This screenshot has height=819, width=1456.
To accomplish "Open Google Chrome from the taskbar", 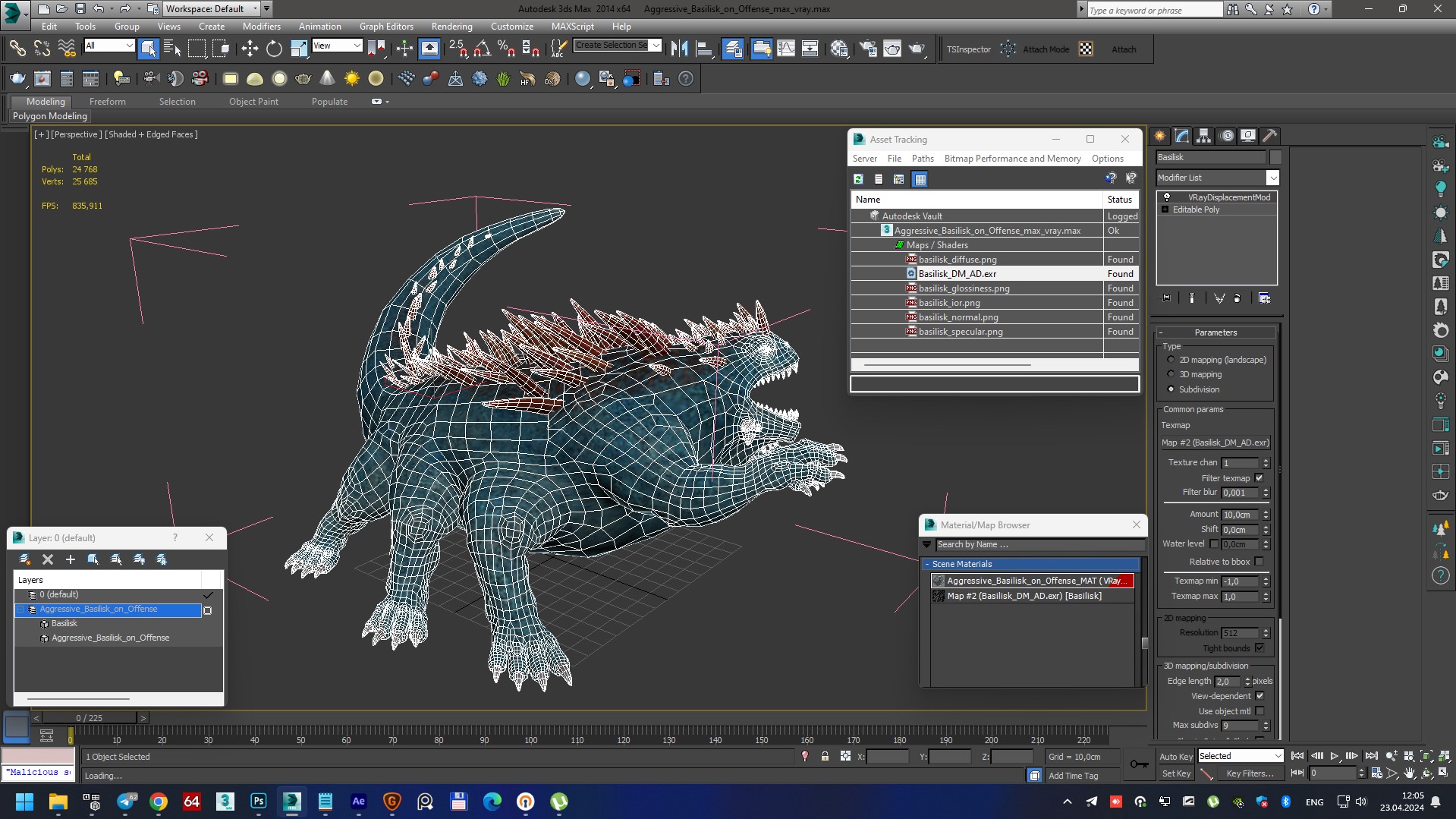I will pyautogui.click(x=159, y=802).
